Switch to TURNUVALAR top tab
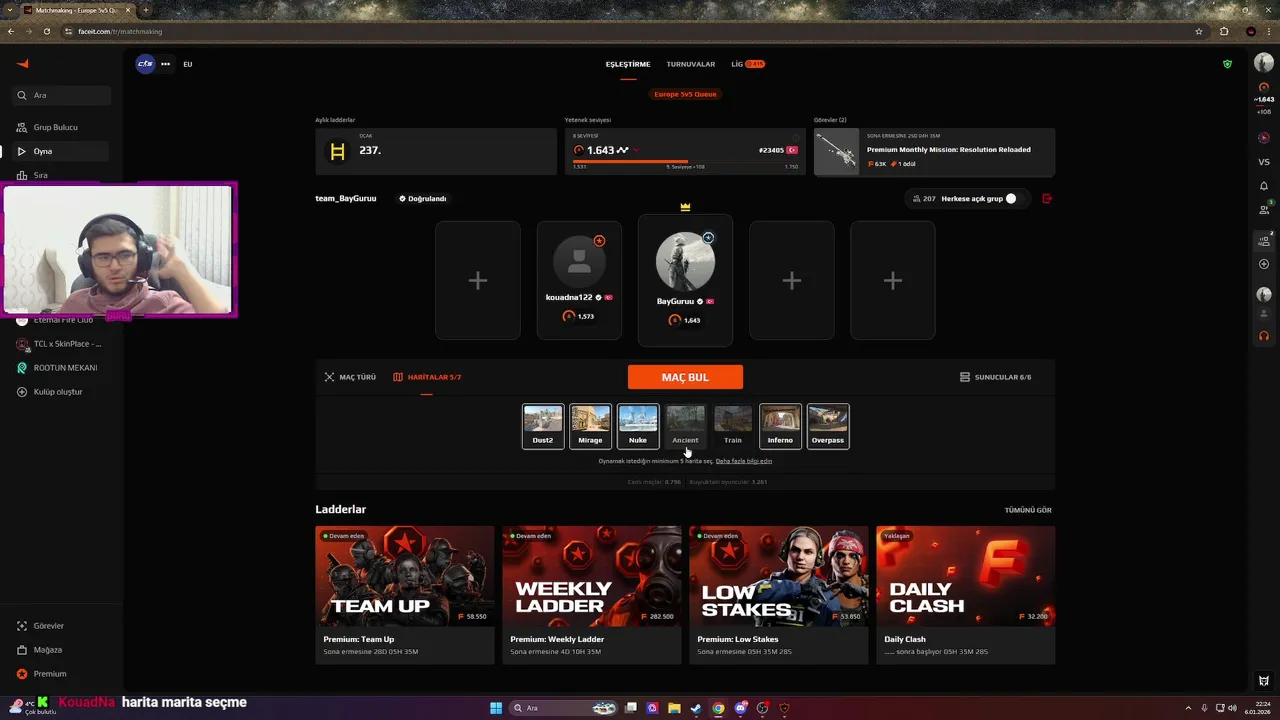 click(691, 64)
